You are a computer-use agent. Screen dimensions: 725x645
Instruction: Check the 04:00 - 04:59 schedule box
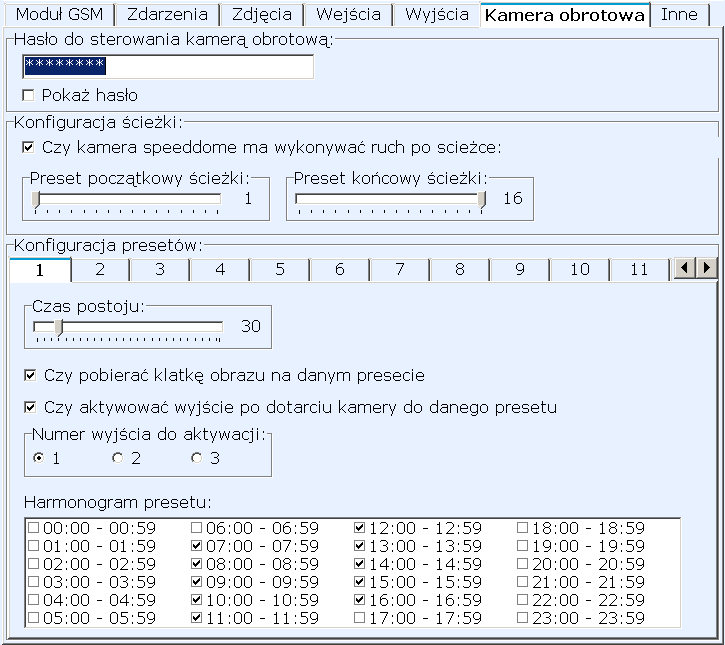33,600
